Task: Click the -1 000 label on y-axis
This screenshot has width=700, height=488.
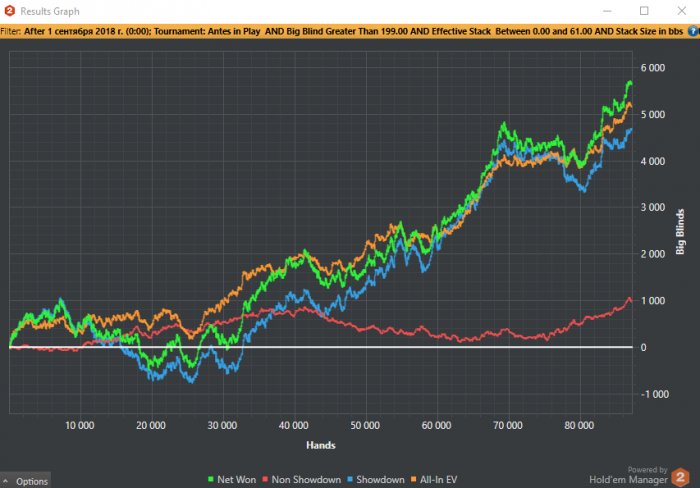Action: 650,394
